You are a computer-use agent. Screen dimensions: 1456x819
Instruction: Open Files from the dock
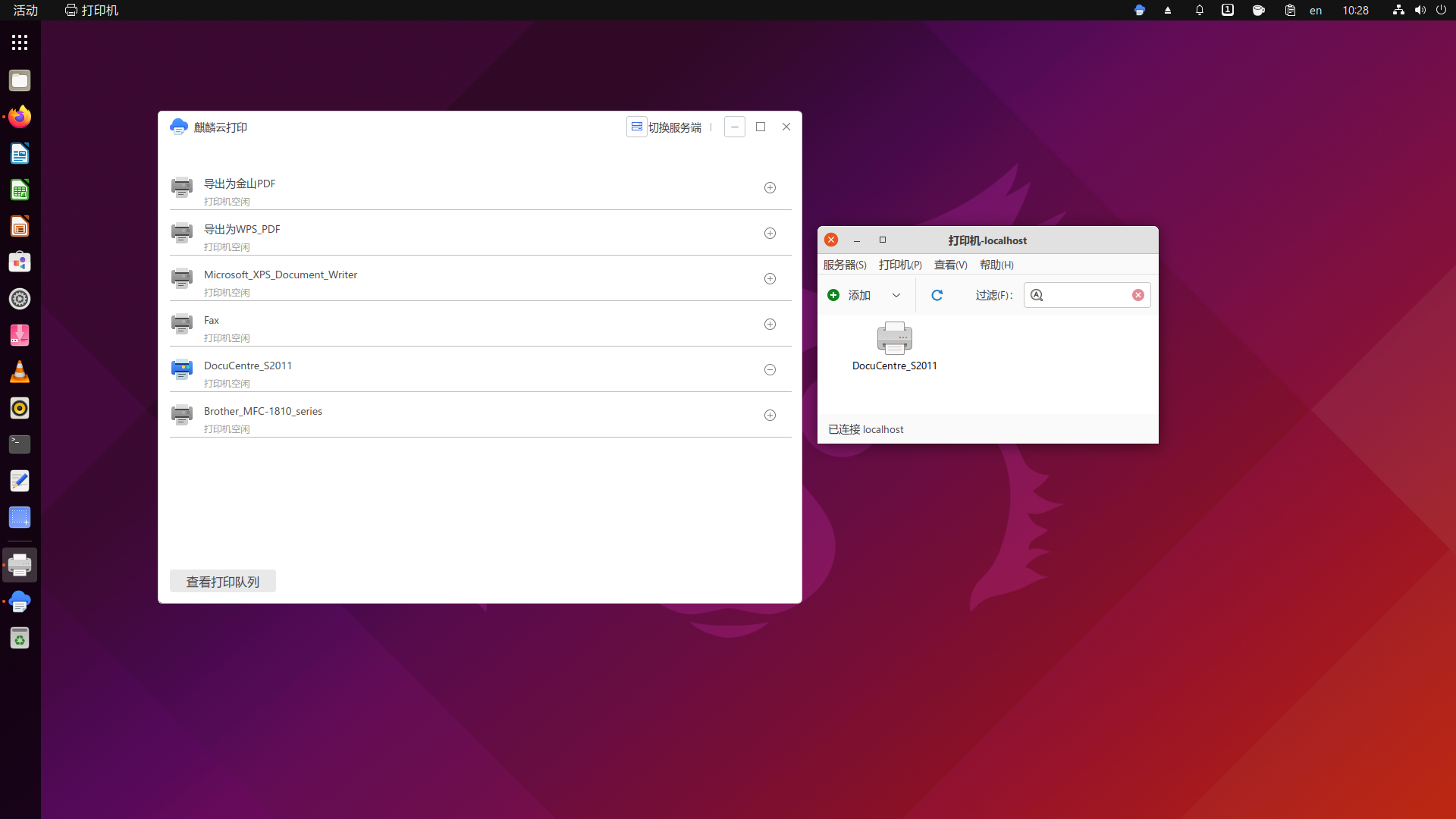20,80
